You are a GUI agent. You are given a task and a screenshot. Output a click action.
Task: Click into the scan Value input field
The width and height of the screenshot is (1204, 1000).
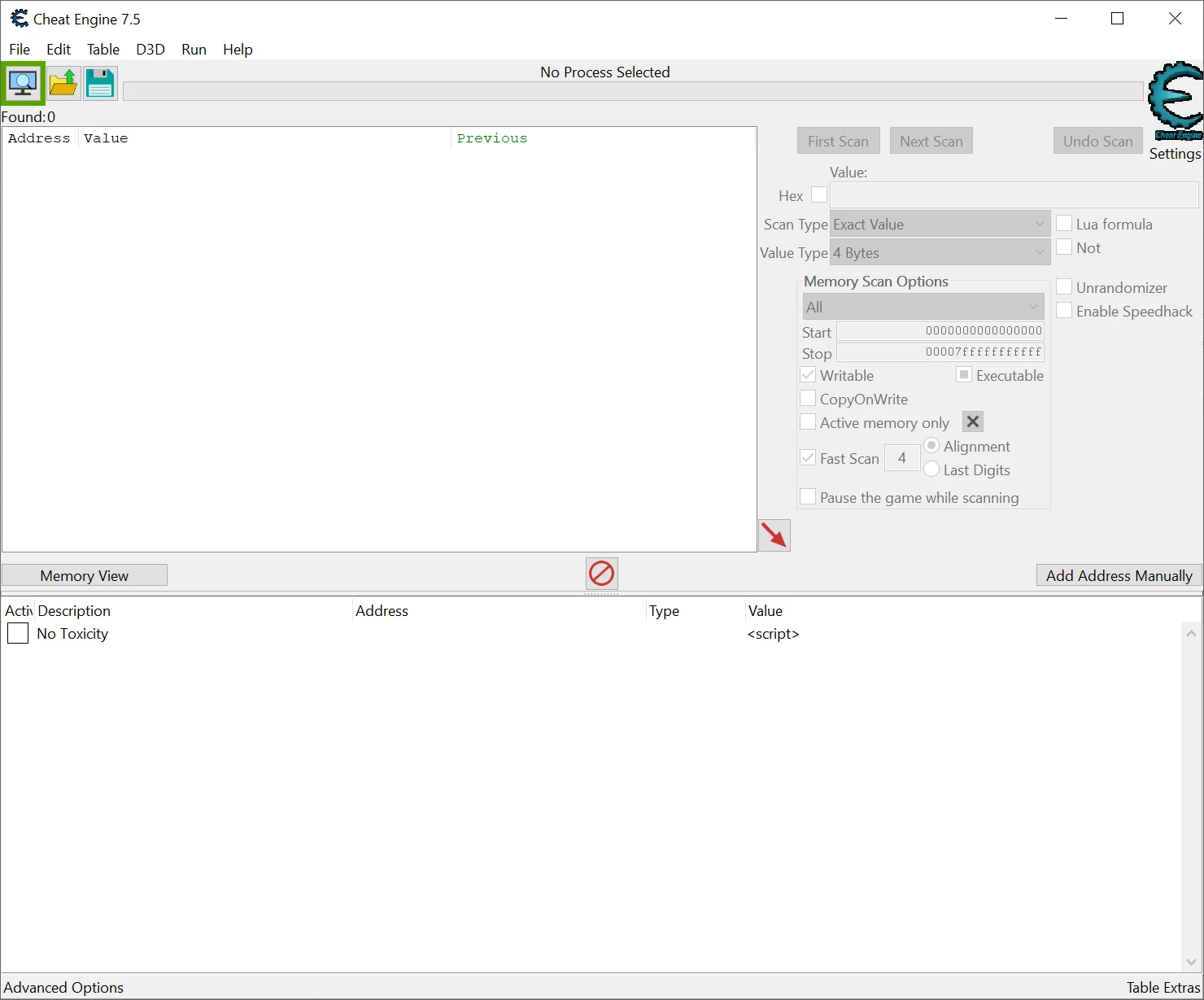1014,195
